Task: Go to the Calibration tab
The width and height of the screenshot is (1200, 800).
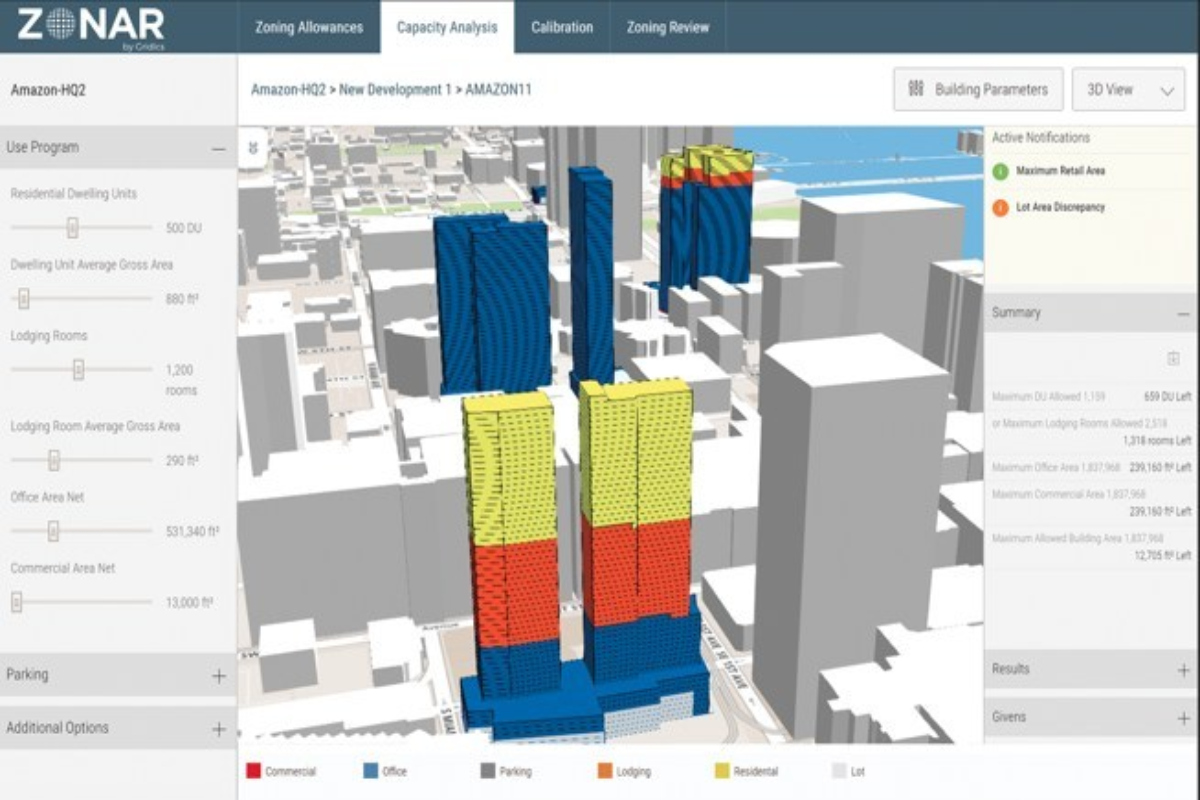Action: pyautogui.click(x=562, y=27)
